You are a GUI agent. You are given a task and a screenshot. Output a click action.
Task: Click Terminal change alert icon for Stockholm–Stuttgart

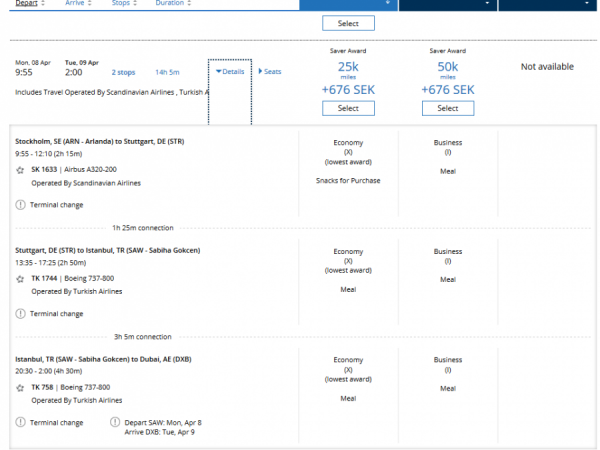click(x=21, y=205)
